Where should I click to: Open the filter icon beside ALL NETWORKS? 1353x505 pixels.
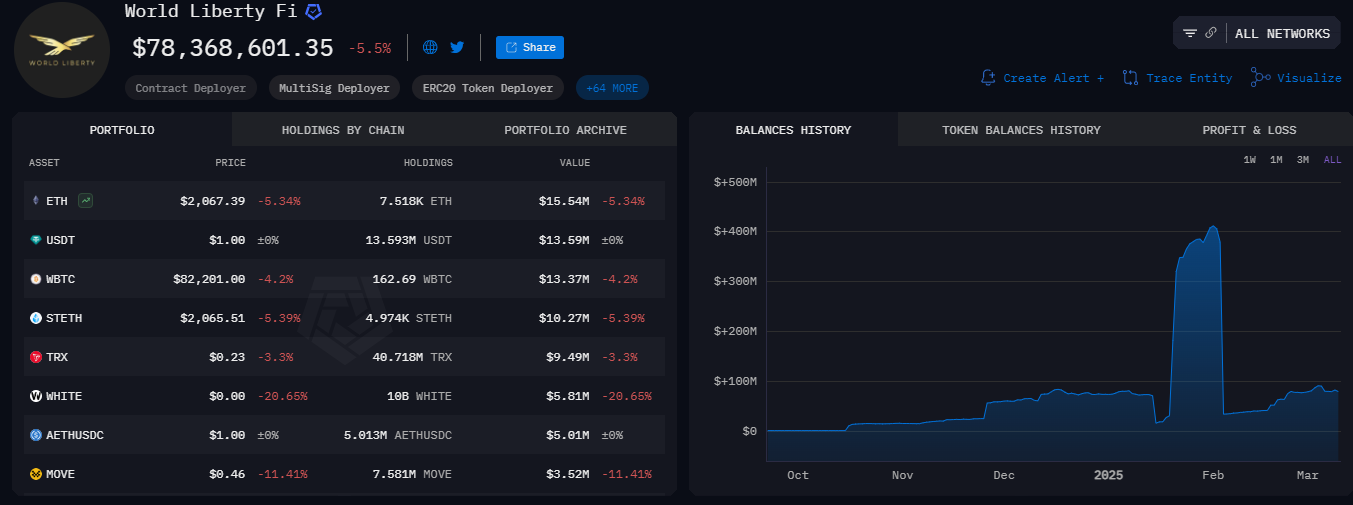[x=1190, y=33]
